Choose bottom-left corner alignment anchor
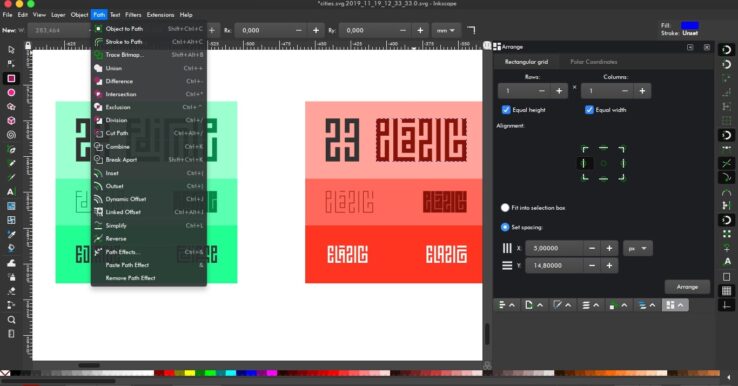Screen dimensions: 738x386 click(x=585, y=177)
